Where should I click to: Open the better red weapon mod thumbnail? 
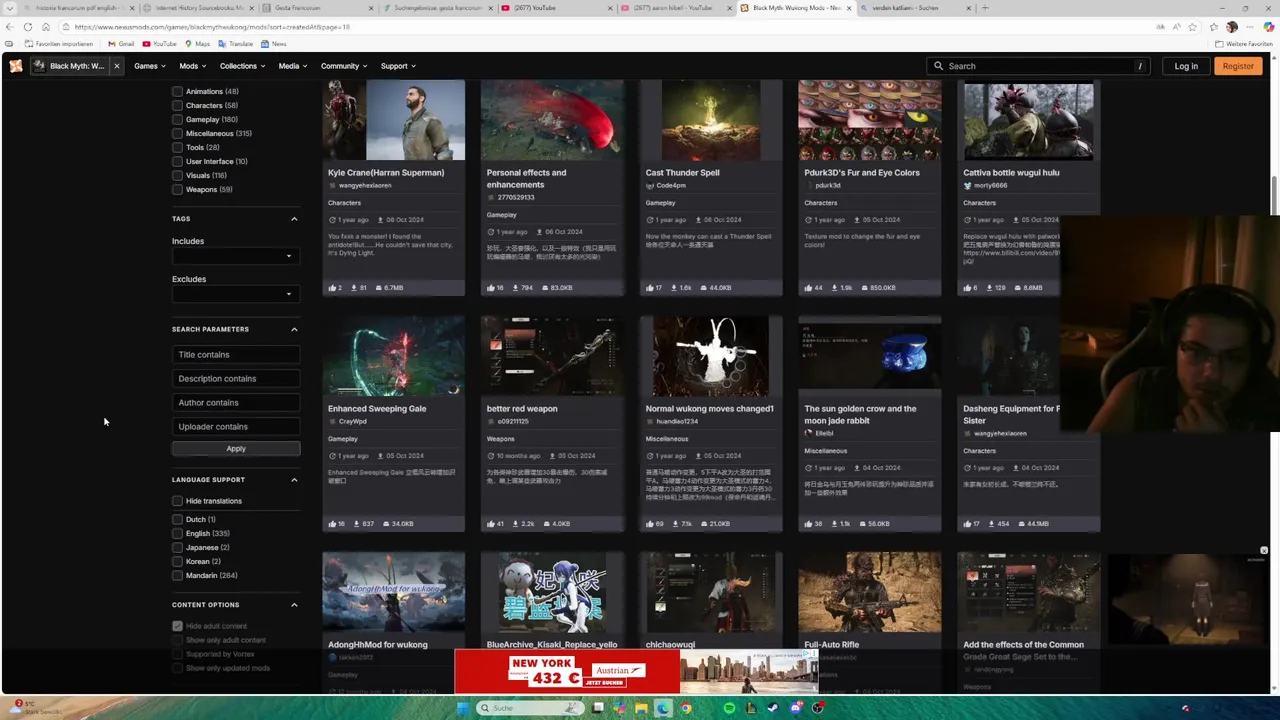tap(552, 356)
